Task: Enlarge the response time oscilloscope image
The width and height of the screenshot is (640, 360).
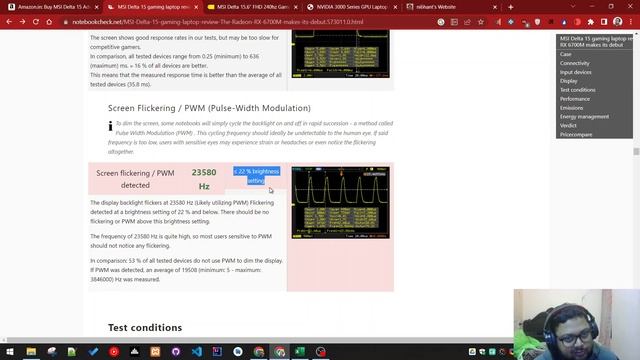Action: (x=340, y=54)
